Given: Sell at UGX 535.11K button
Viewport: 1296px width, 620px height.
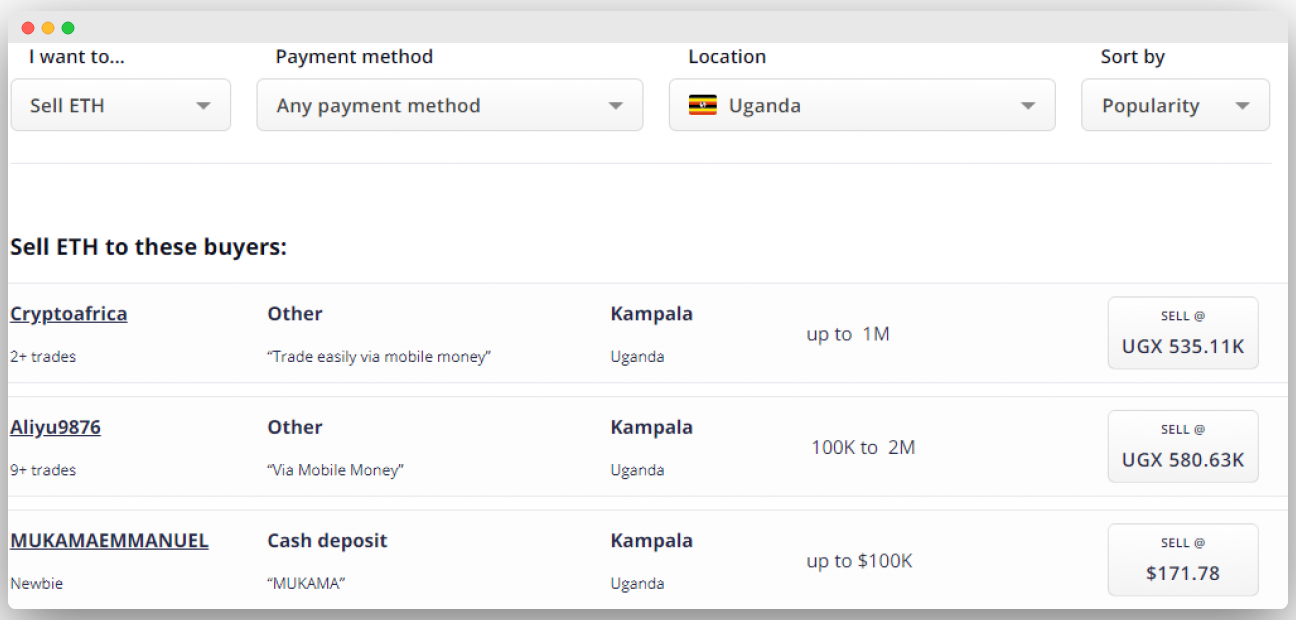Looking at the screenshot, I should [x=1182, y=333].
